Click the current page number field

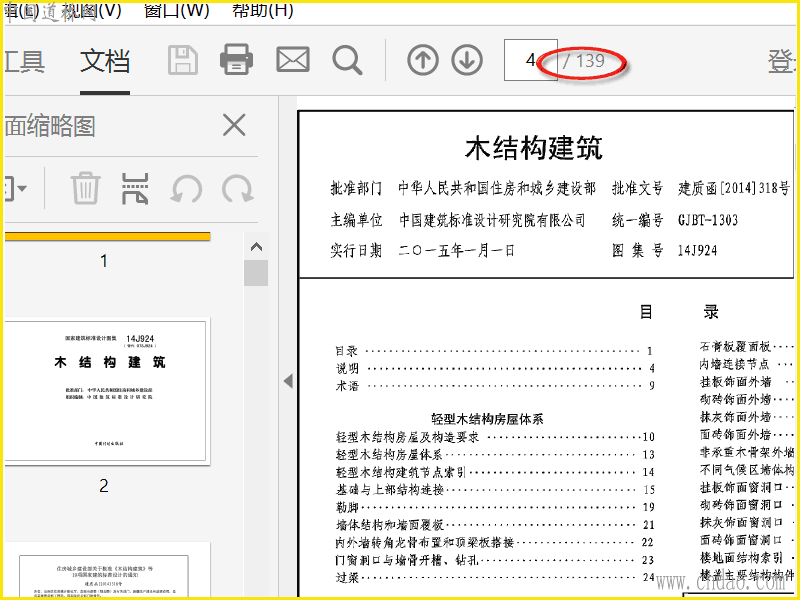tap(530, 60)
